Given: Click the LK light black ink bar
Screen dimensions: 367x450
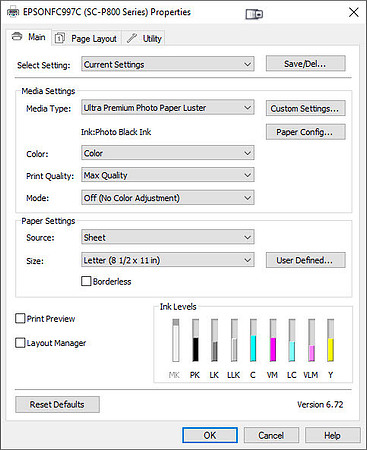Looking at the screenshot, I should point(215,340).
